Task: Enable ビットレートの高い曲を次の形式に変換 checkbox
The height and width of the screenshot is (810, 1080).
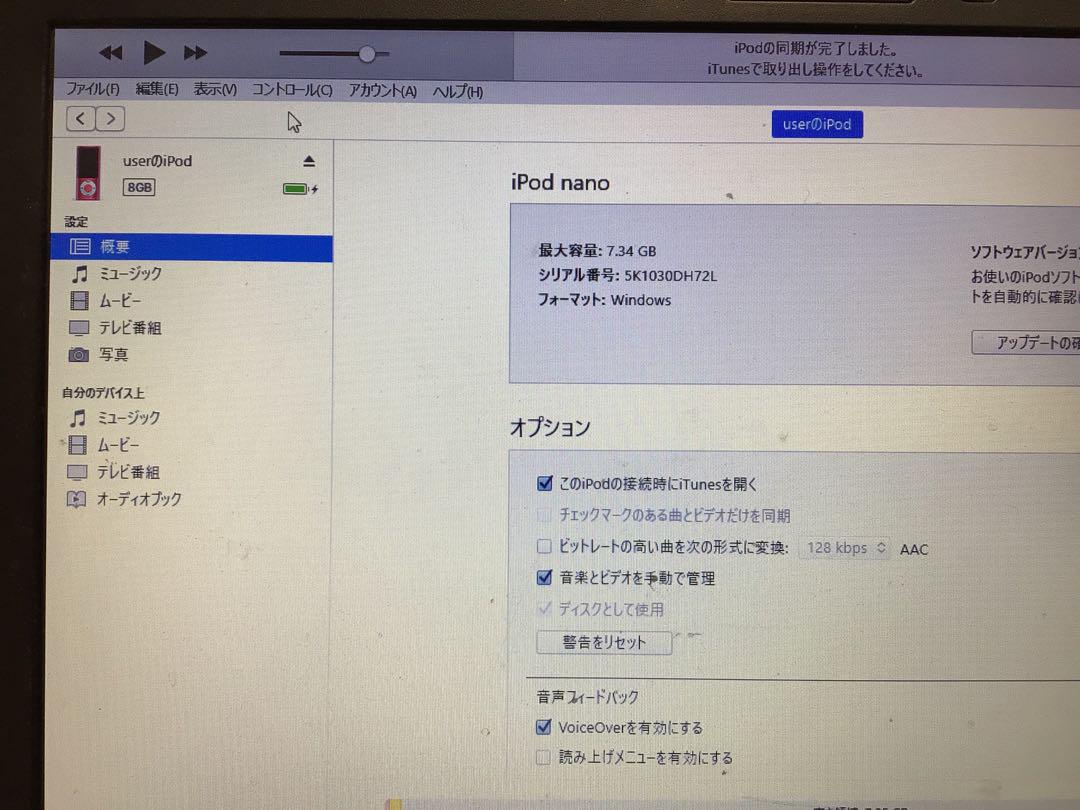Action: (544, 546)
